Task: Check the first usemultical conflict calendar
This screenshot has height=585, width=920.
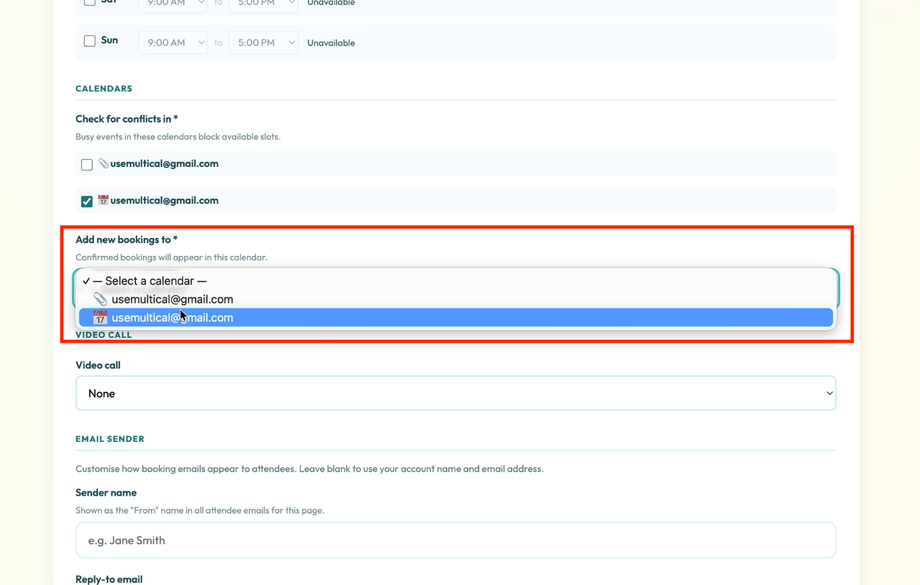Action: 86,163
